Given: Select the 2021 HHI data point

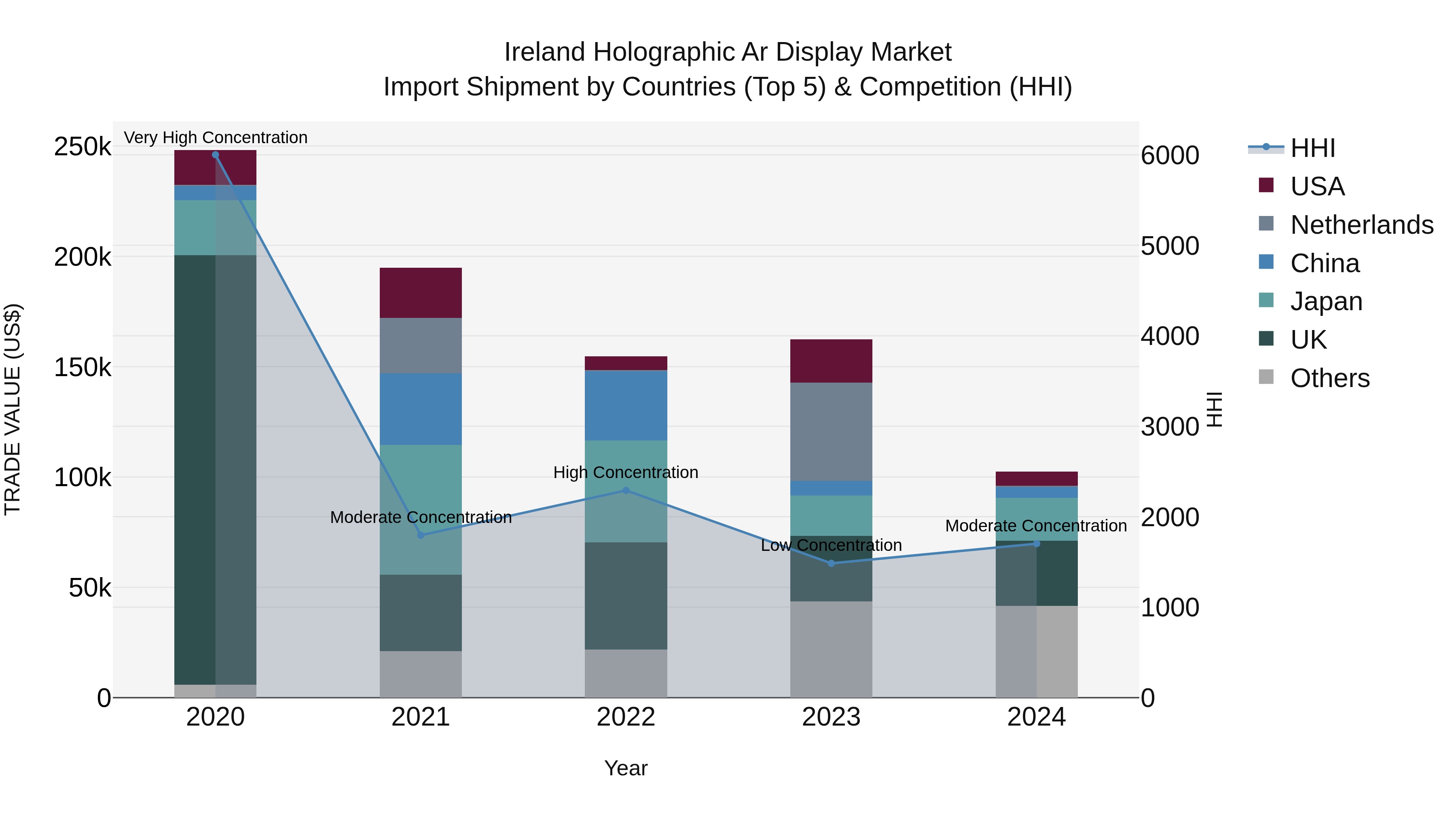Looking at the screenshot, I should pyautogui.click(x=421, y=535).
